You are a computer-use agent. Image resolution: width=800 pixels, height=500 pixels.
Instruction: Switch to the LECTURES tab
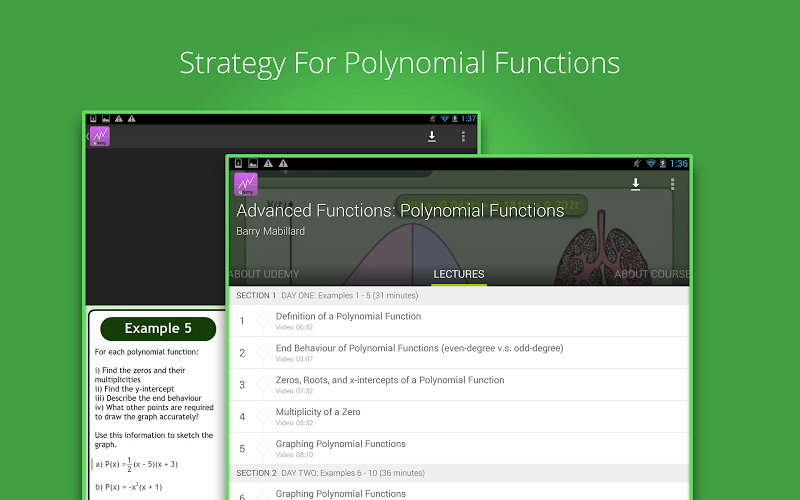point(459,274)
